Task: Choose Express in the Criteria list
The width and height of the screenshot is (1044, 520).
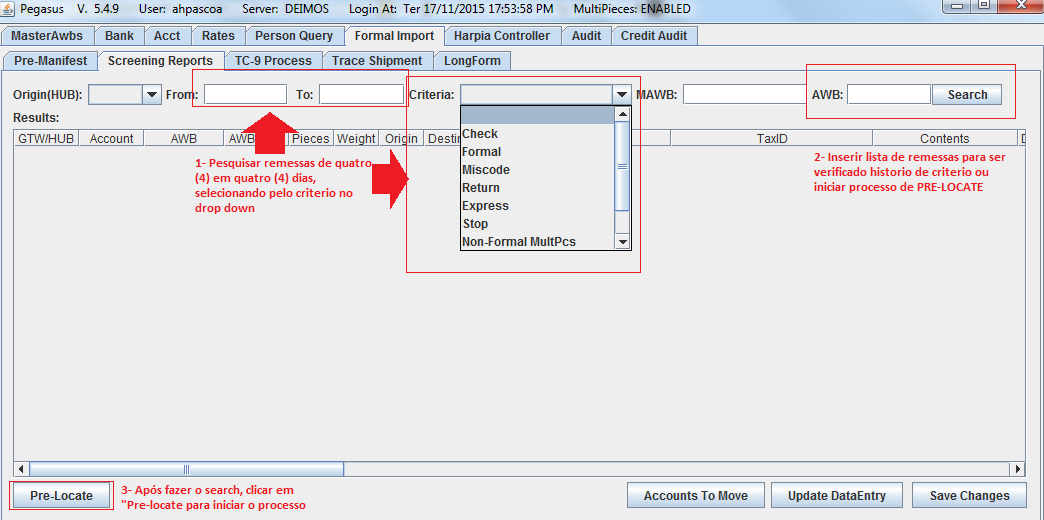Action: [537, 206]
